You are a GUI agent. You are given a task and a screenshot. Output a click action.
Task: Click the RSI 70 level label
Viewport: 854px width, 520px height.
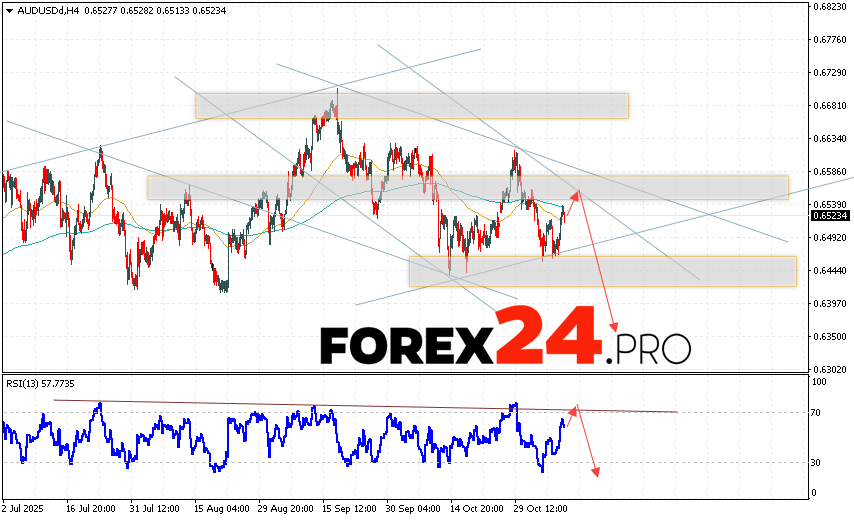pyautogui.click(x=817, y=412)
